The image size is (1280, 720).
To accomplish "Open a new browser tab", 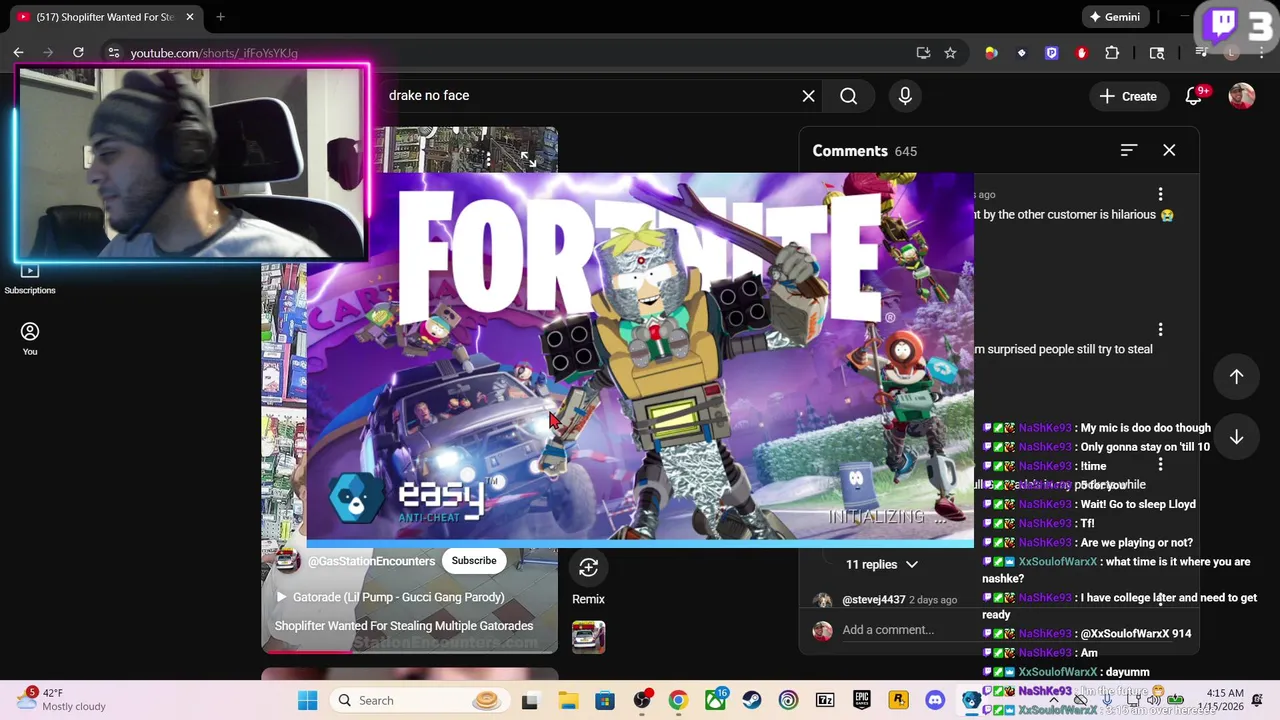I will click(x=220, y=17).
